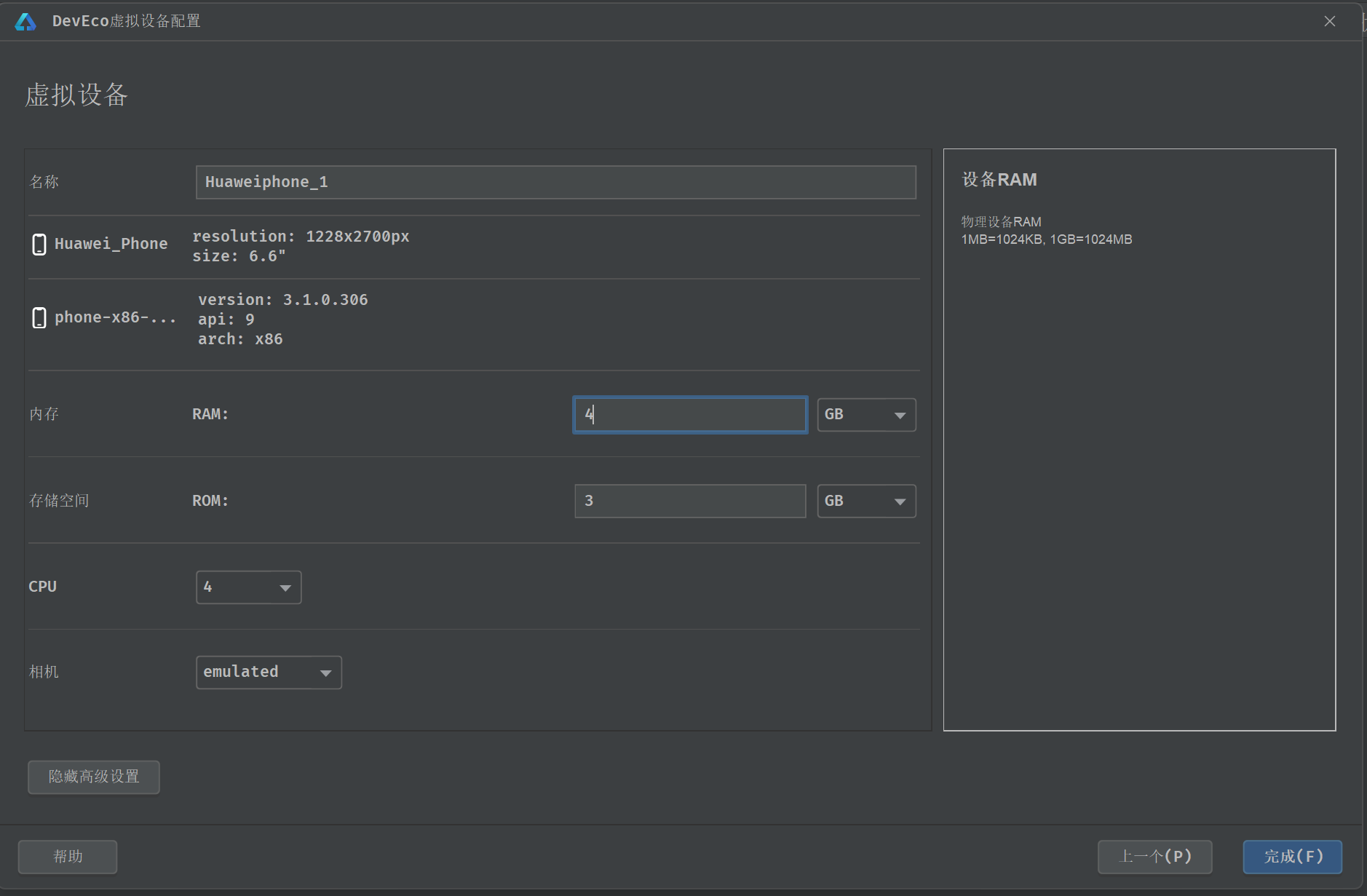
Task: Select the phone-x86-... image label
Action: click(115, 317)
